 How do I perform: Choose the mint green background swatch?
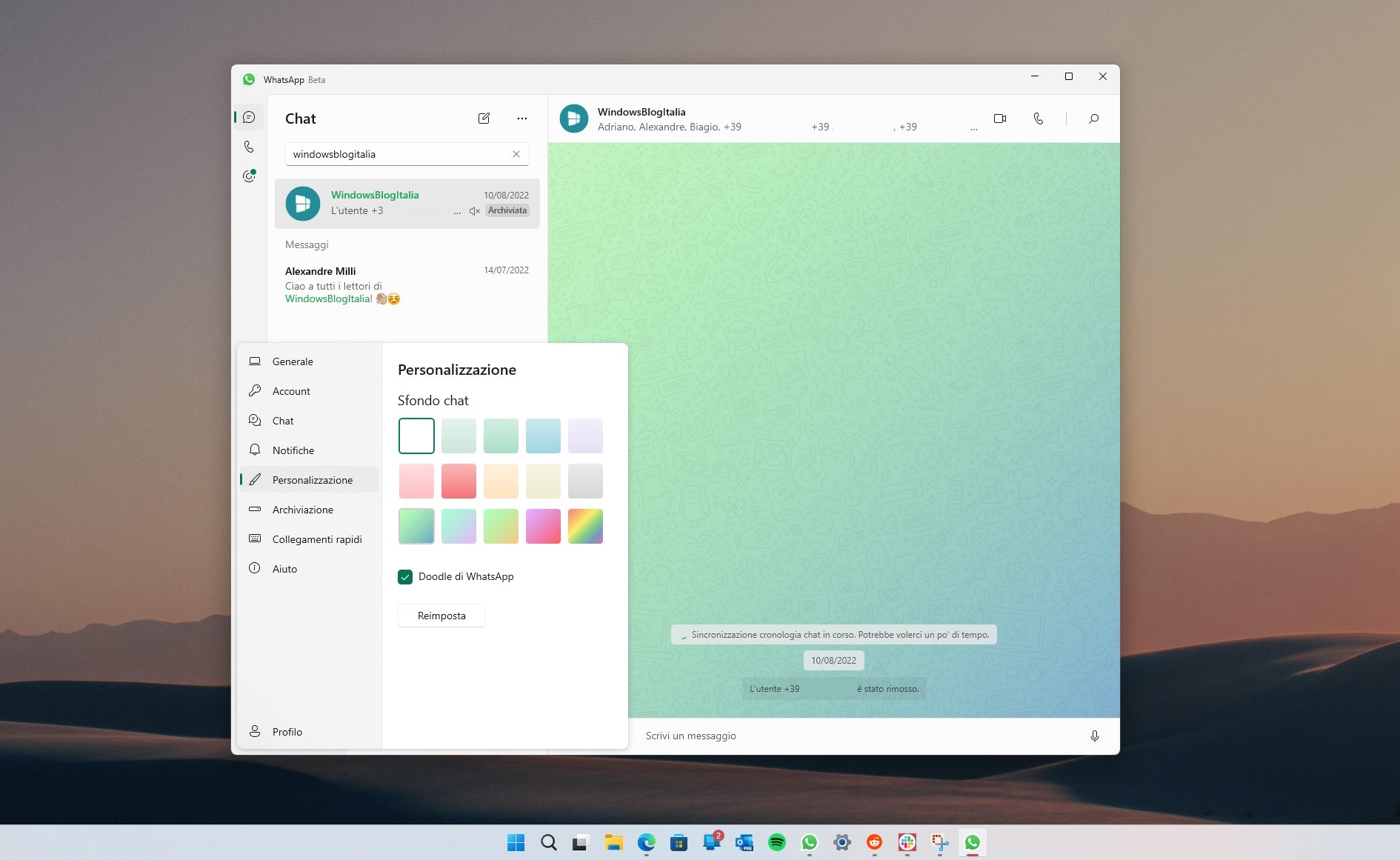501,436
